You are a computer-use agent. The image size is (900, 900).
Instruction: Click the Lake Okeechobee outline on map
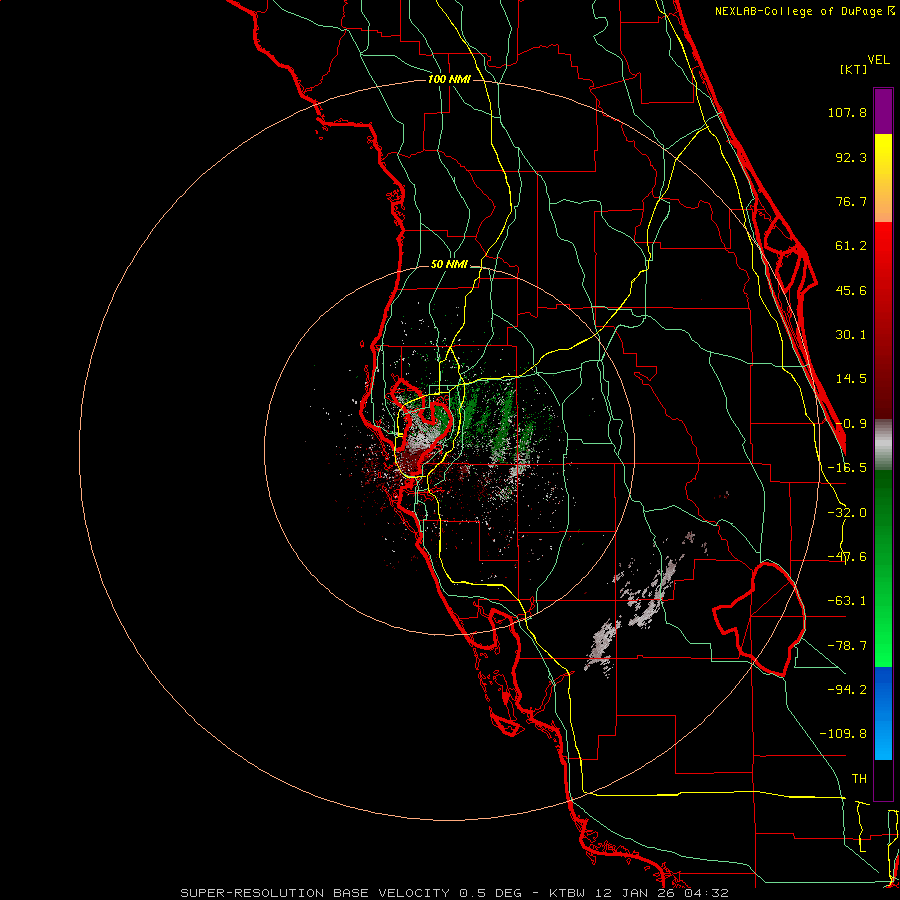point(759,619)
